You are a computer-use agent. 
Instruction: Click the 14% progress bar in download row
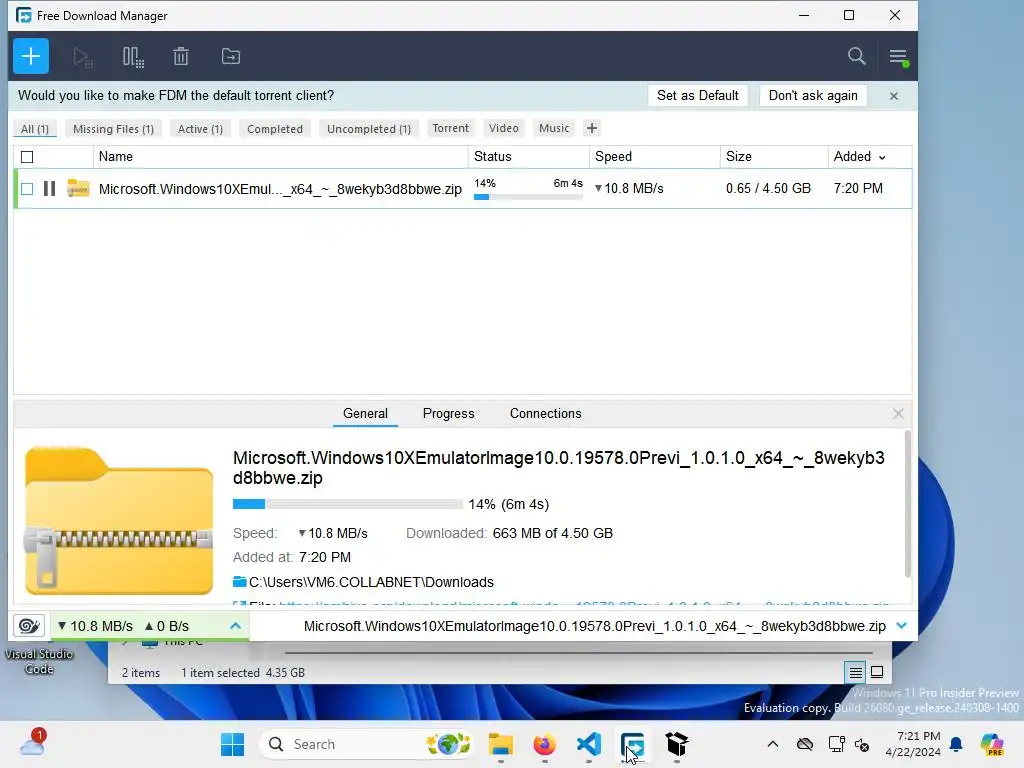[x=528, y=197]
